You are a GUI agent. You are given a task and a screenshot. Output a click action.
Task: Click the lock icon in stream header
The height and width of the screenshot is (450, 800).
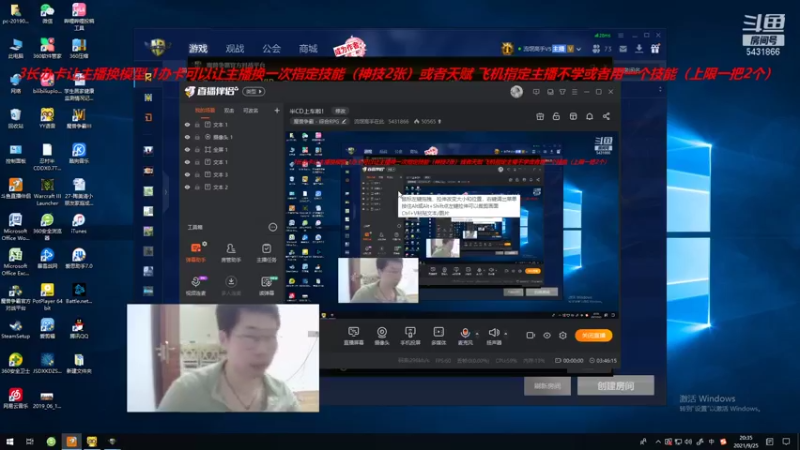[556, 116]
